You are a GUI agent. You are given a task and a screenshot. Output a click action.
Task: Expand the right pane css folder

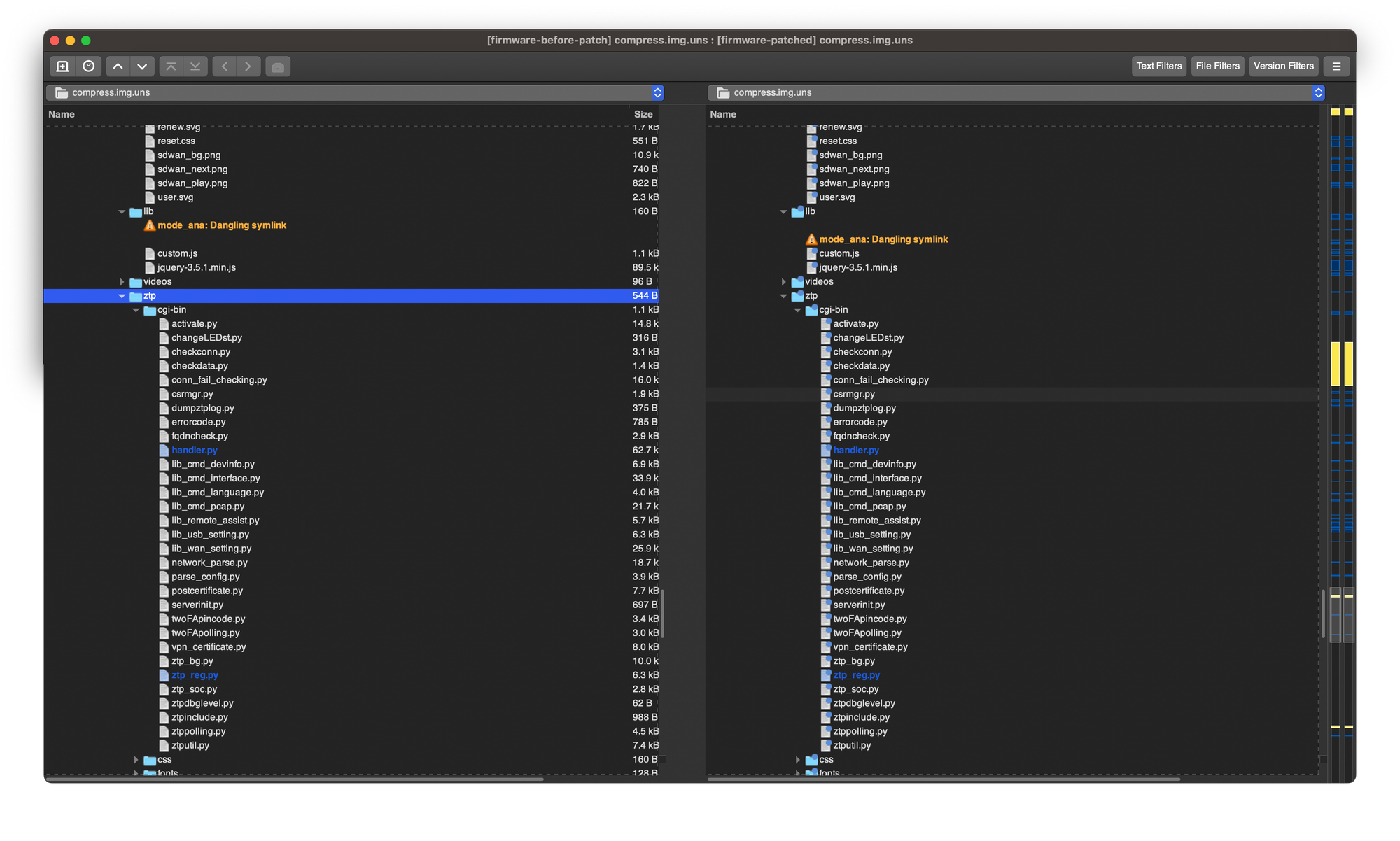pos(797,760)
